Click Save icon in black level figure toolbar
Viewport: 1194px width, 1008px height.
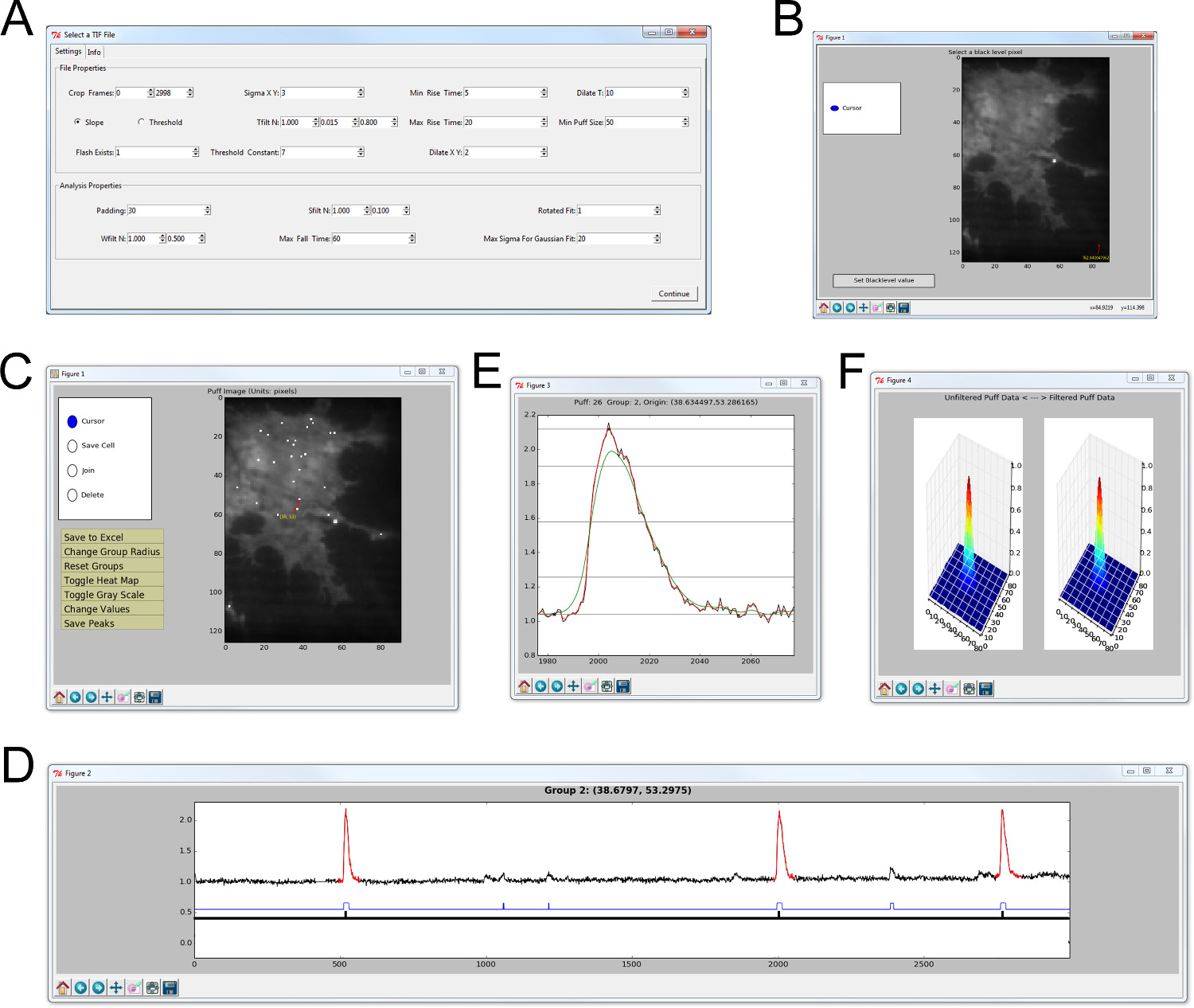point(904,308)
